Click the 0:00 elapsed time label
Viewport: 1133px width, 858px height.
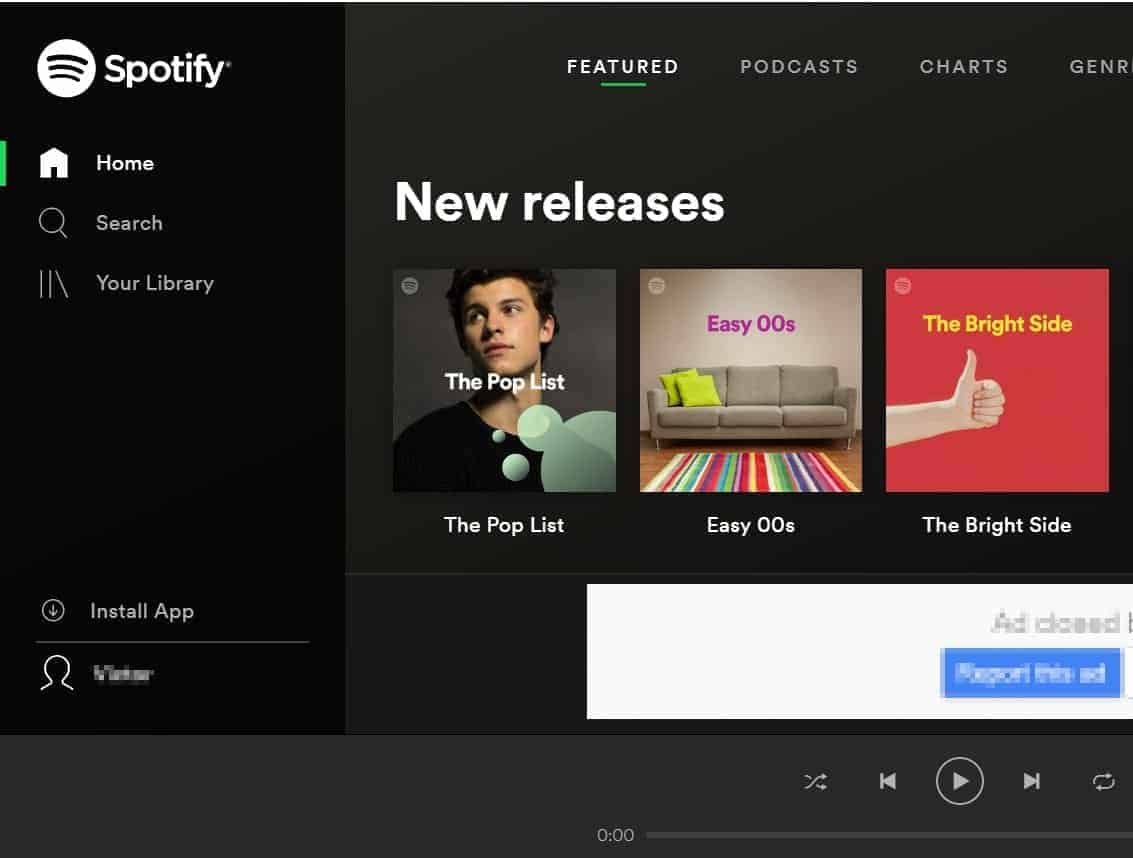point(616,836)
